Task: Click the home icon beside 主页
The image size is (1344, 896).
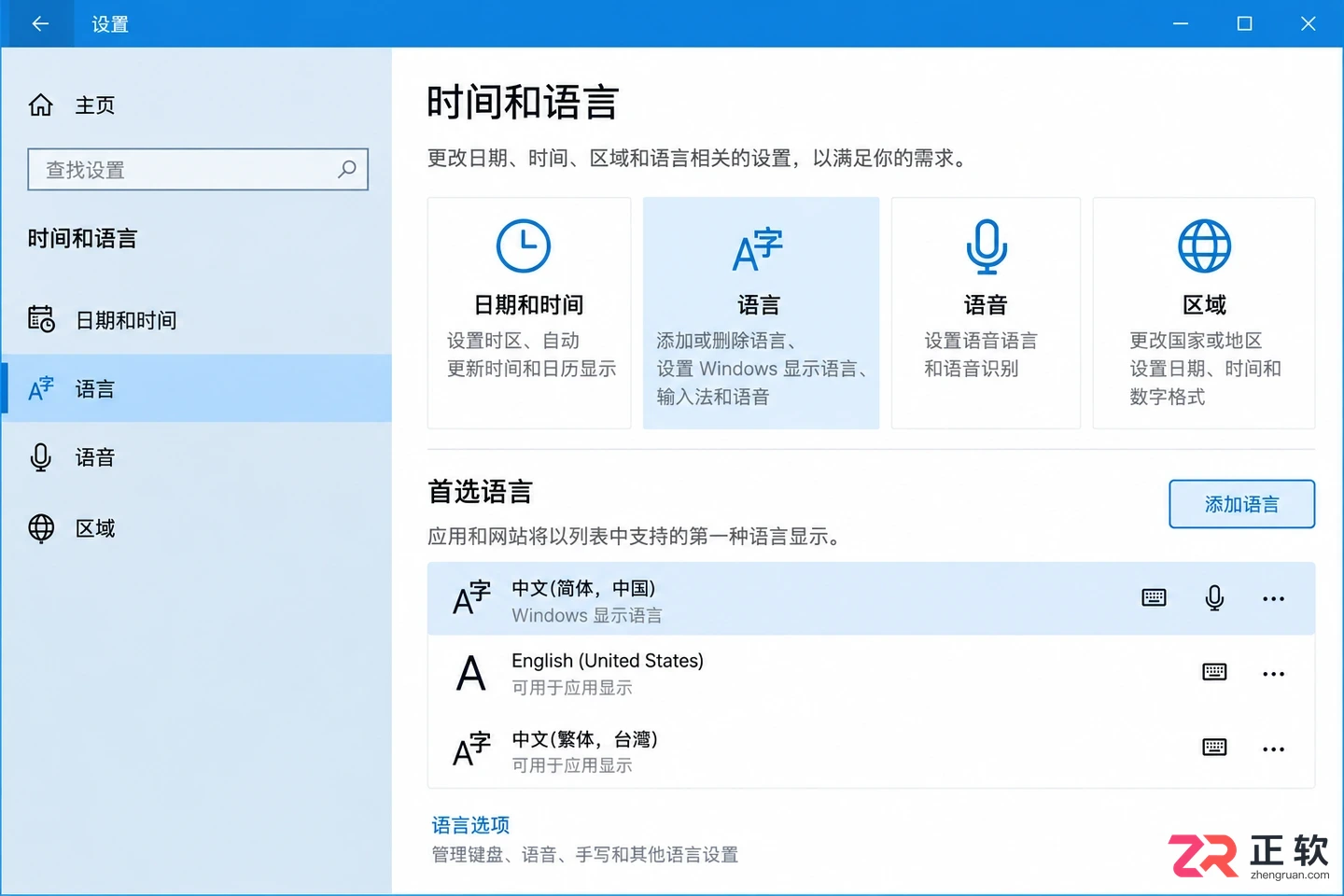Action: [x=41, y=105]
